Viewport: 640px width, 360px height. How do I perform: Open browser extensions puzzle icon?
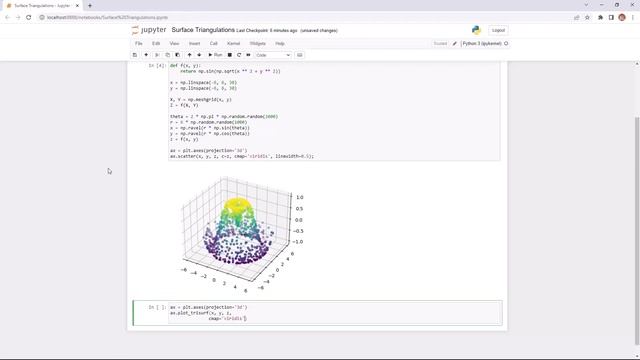[600, 18]
